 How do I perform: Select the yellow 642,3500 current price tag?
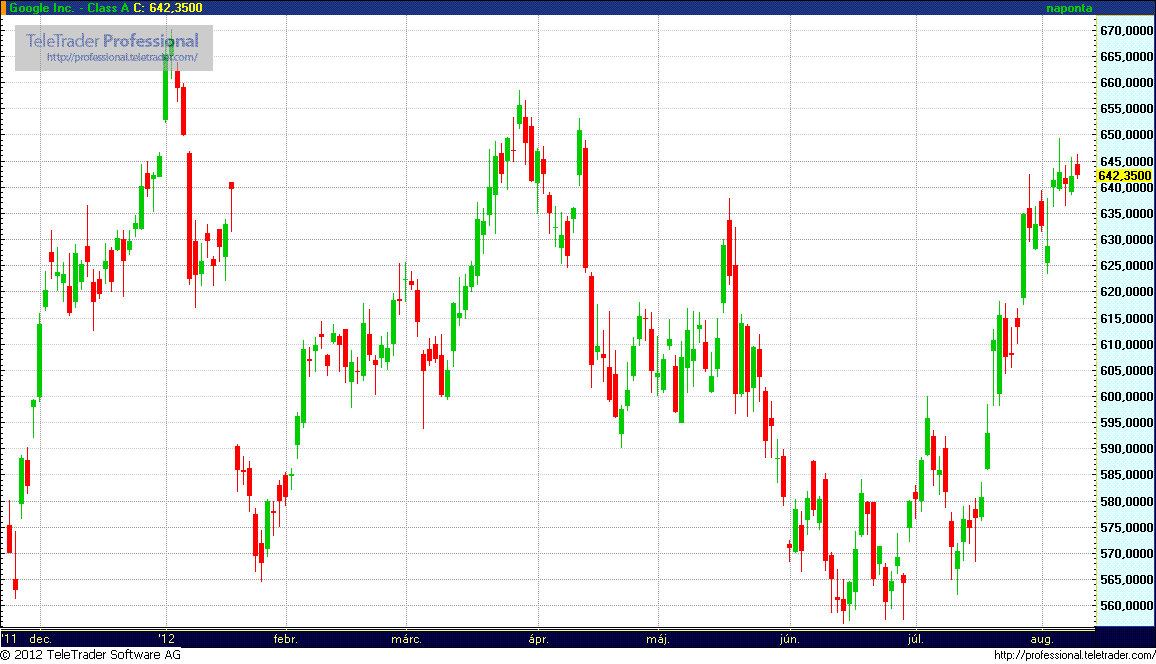coord(1124,175)
